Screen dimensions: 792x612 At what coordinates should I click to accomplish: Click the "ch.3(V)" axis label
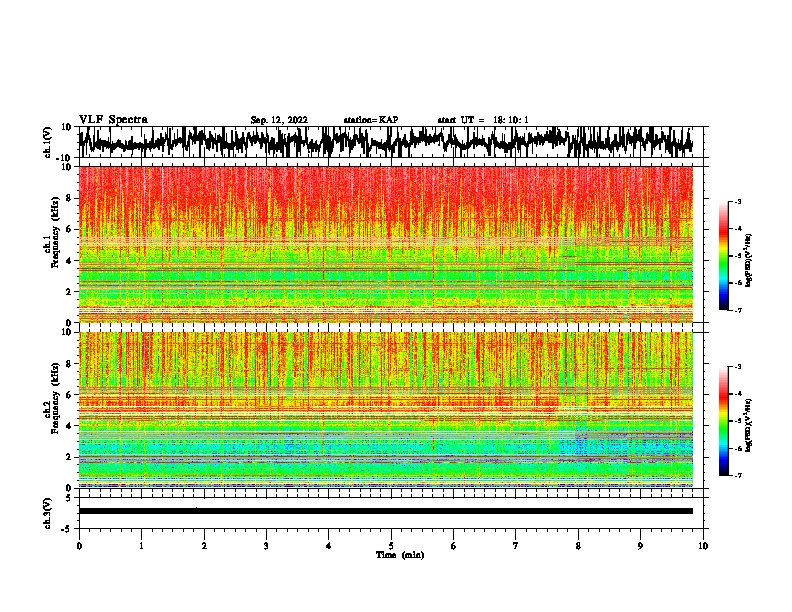click(48, 513)
